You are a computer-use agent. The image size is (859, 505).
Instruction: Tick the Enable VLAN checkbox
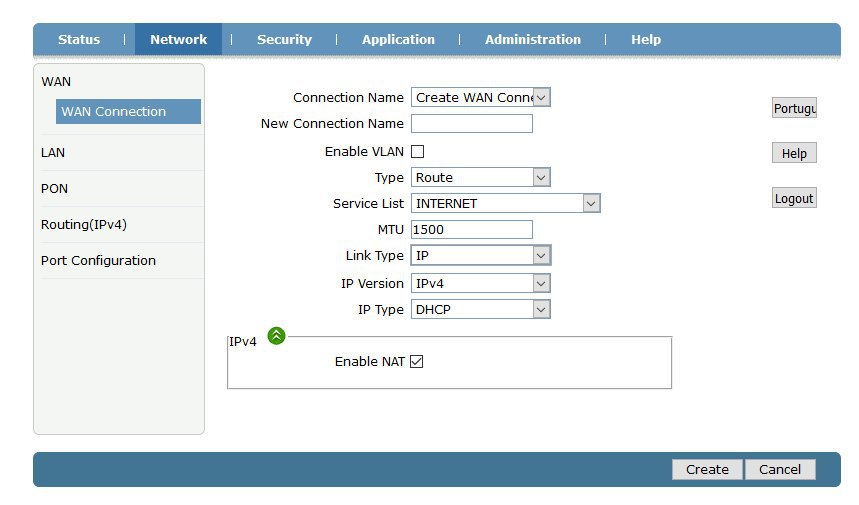(x=417, y=151)
